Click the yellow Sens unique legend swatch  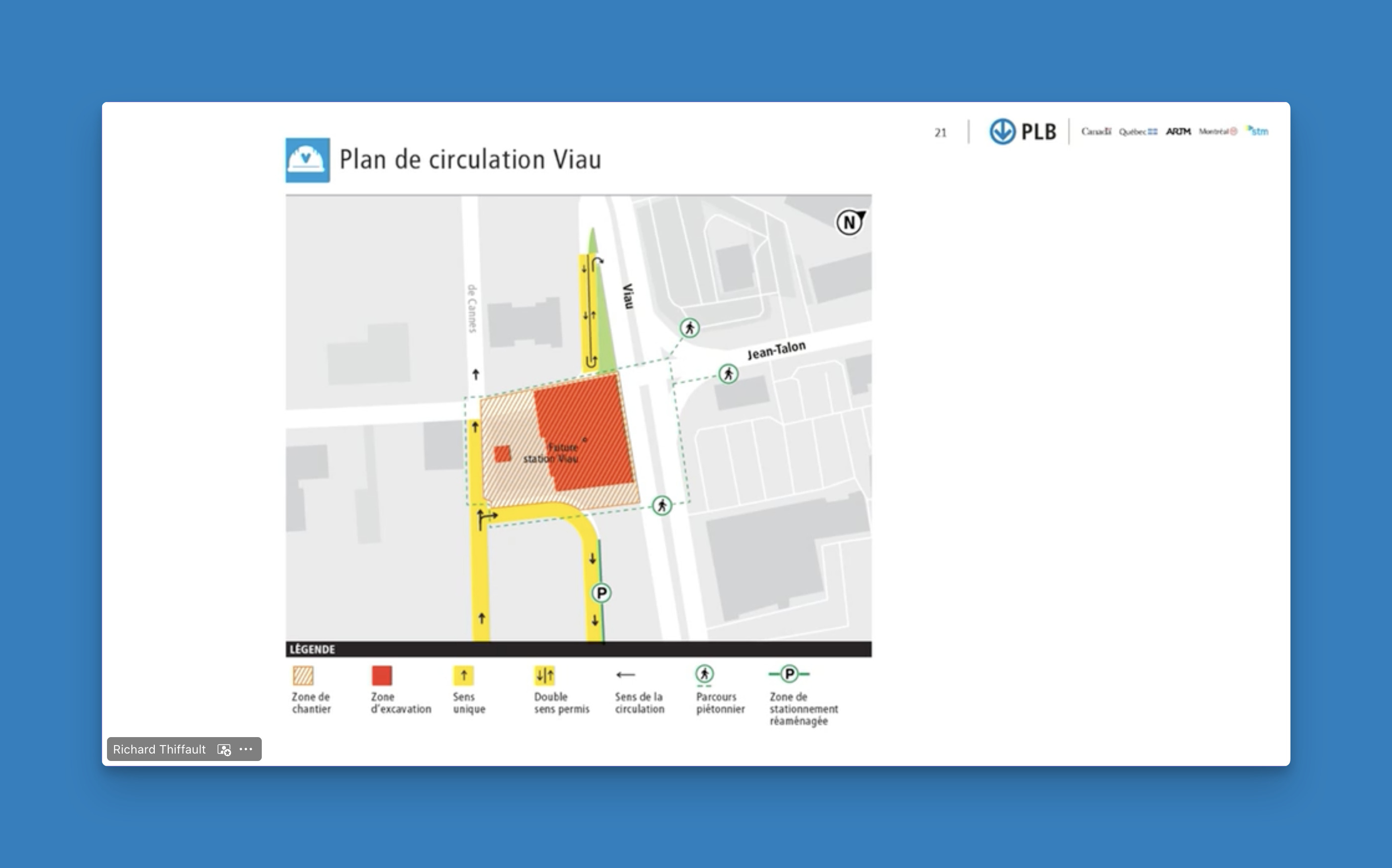(x=463, y=676)
